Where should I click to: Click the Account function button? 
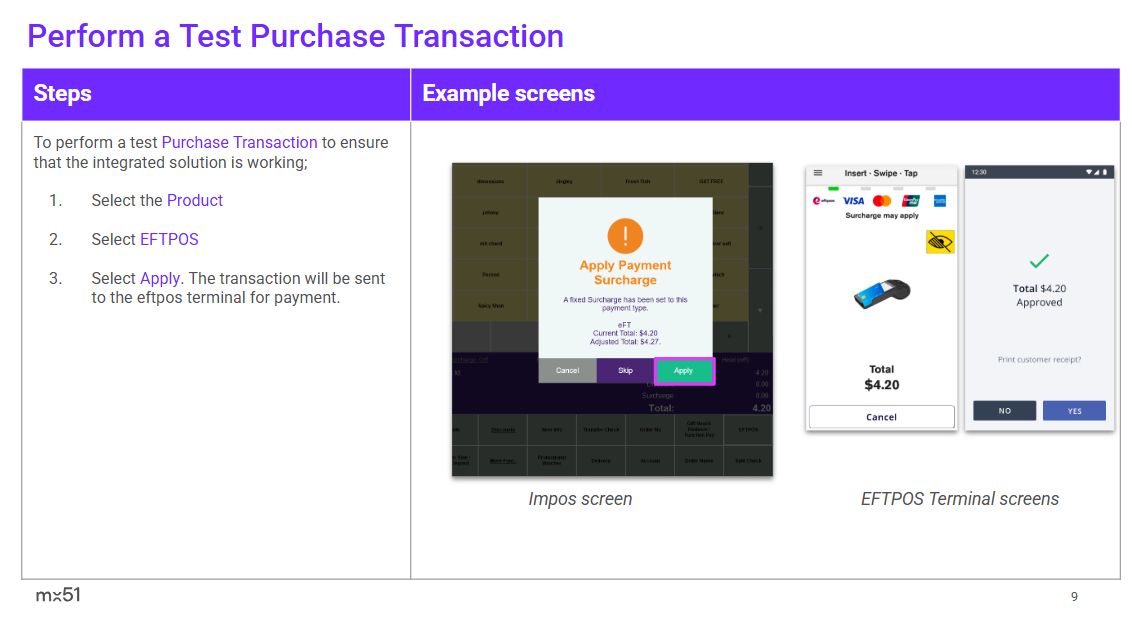click(650, 460)
